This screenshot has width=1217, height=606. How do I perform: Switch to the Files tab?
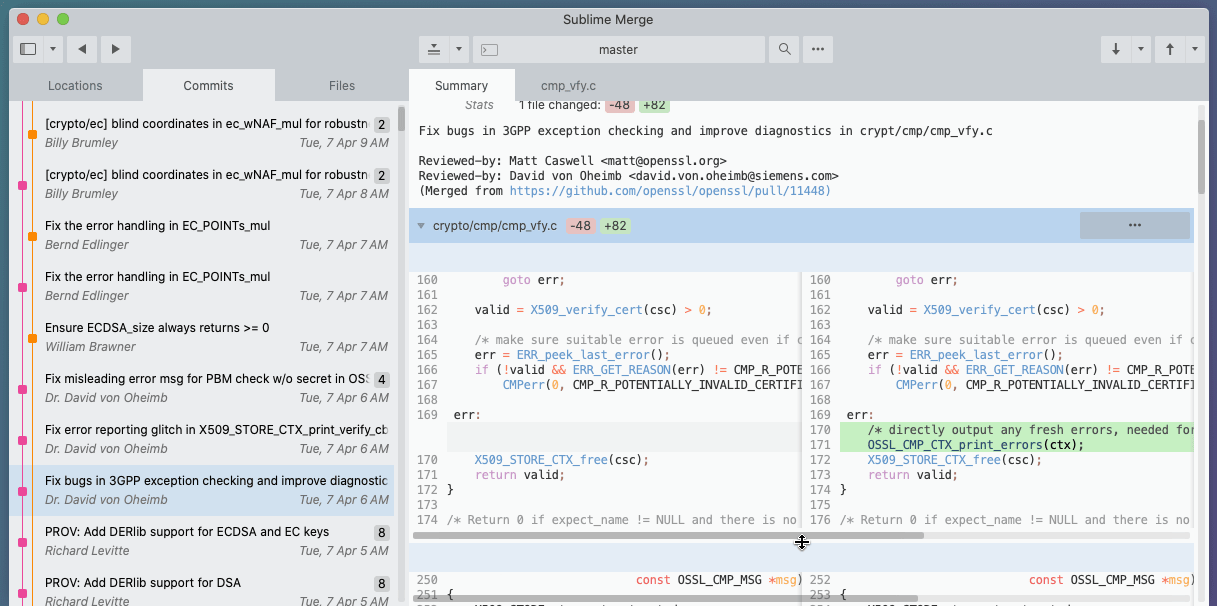pos(341,85)
